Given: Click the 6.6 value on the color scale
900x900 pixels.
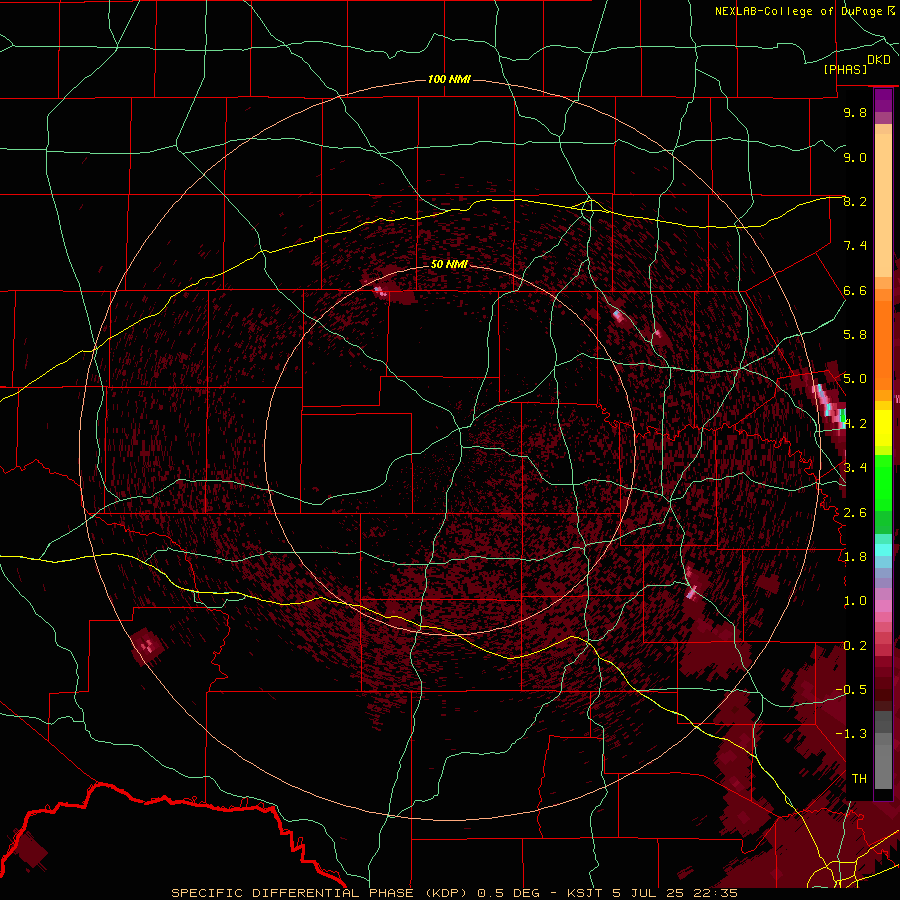Looking at the screenshot, I should [x=855, y=290].
